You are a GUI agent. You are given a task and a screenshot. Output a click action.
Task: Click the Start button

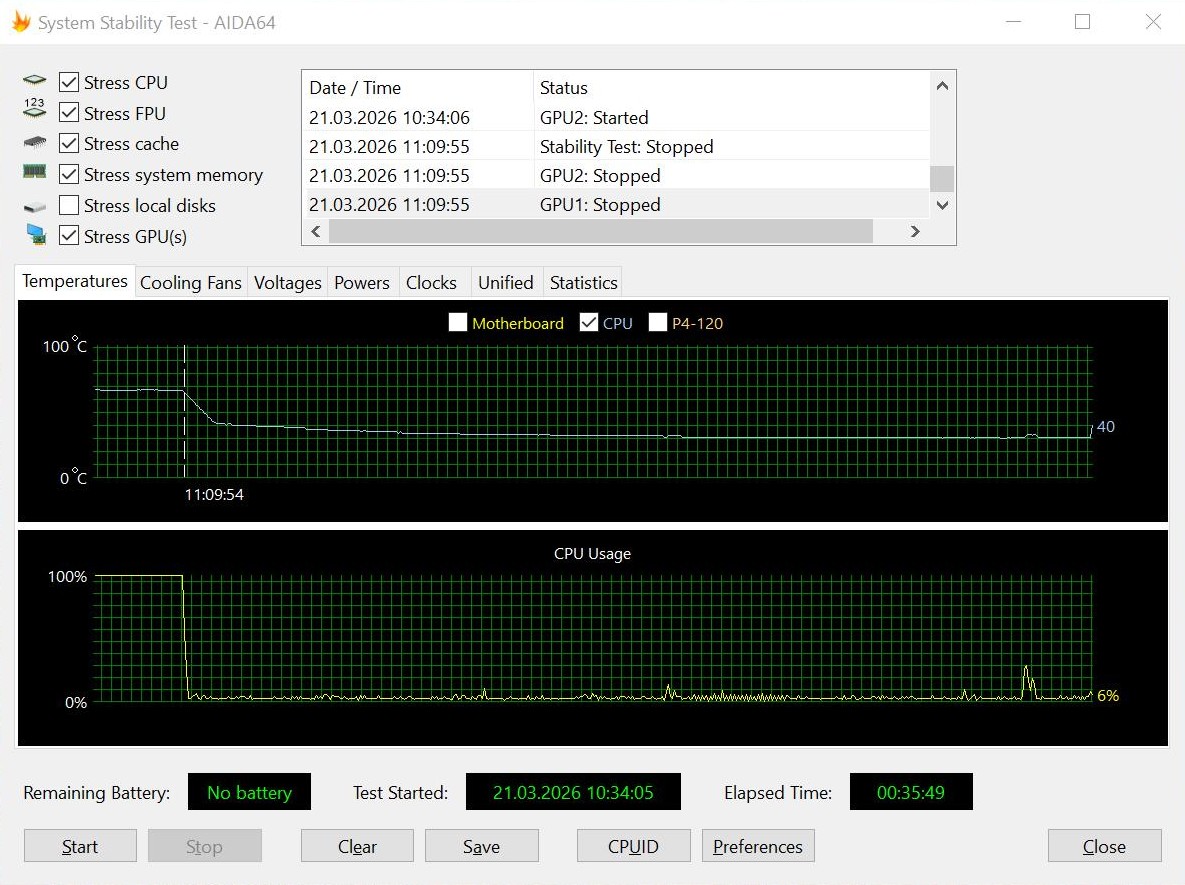80,846
